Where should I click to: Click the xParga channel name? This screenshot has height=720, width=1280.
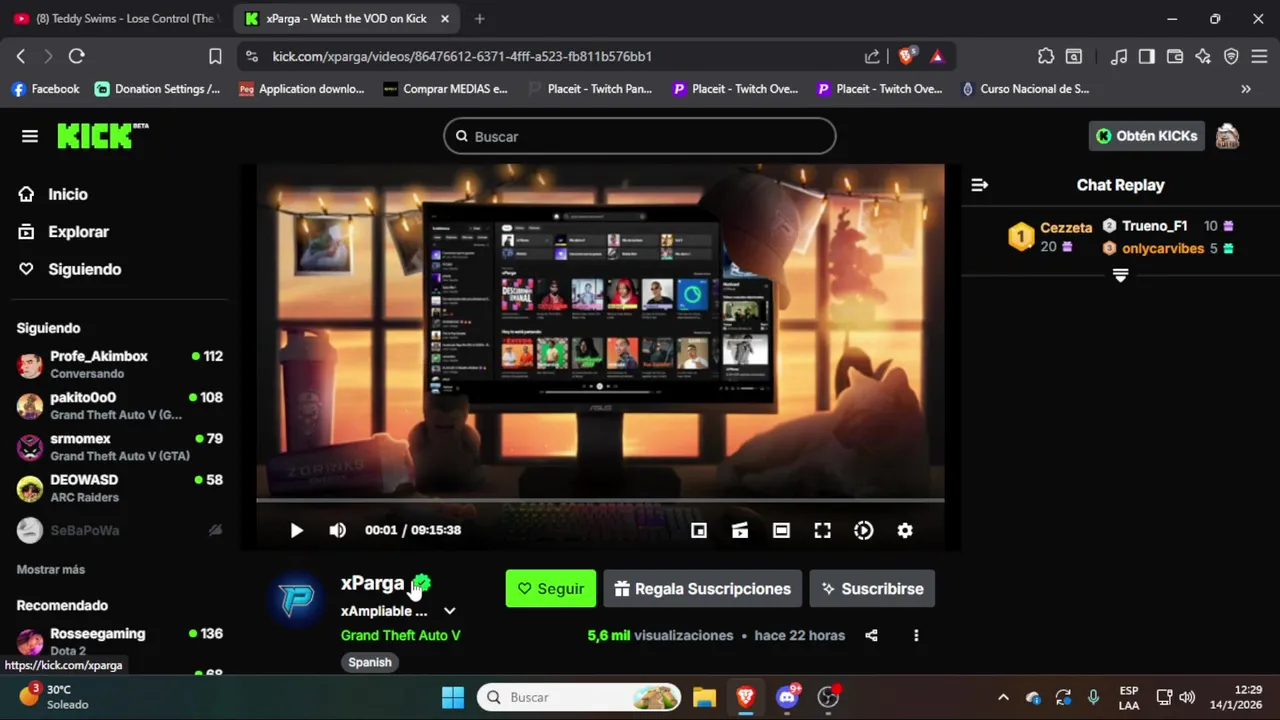372,583
